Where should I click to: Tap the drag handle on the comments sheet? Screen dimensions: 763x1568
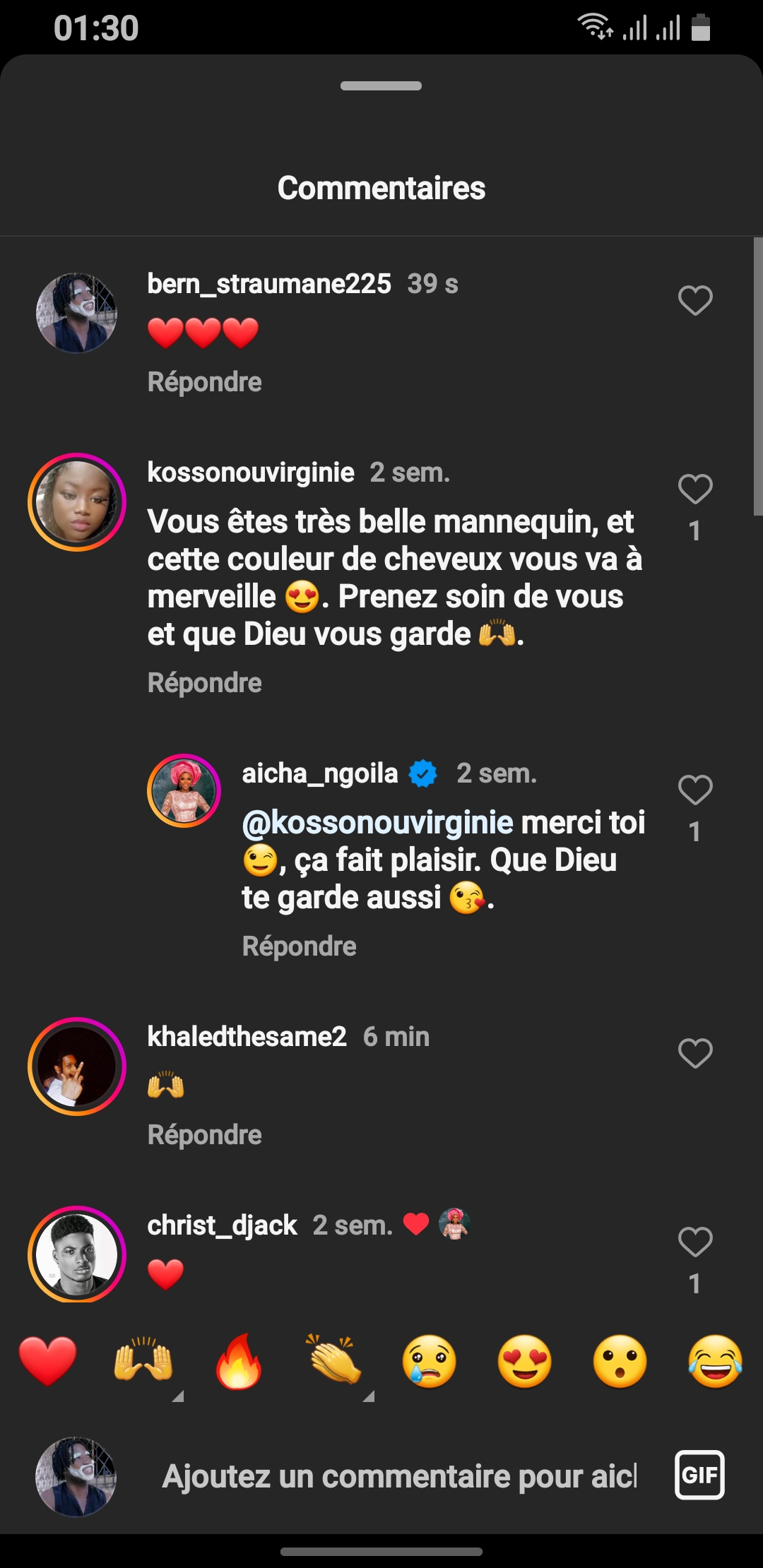(x=381, y=86)
